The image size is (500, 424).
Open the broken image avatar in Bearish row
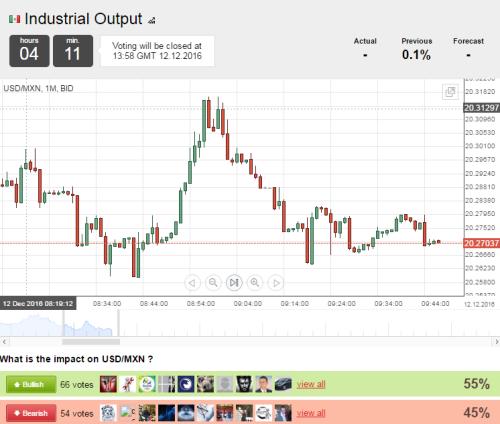point(128,413)
